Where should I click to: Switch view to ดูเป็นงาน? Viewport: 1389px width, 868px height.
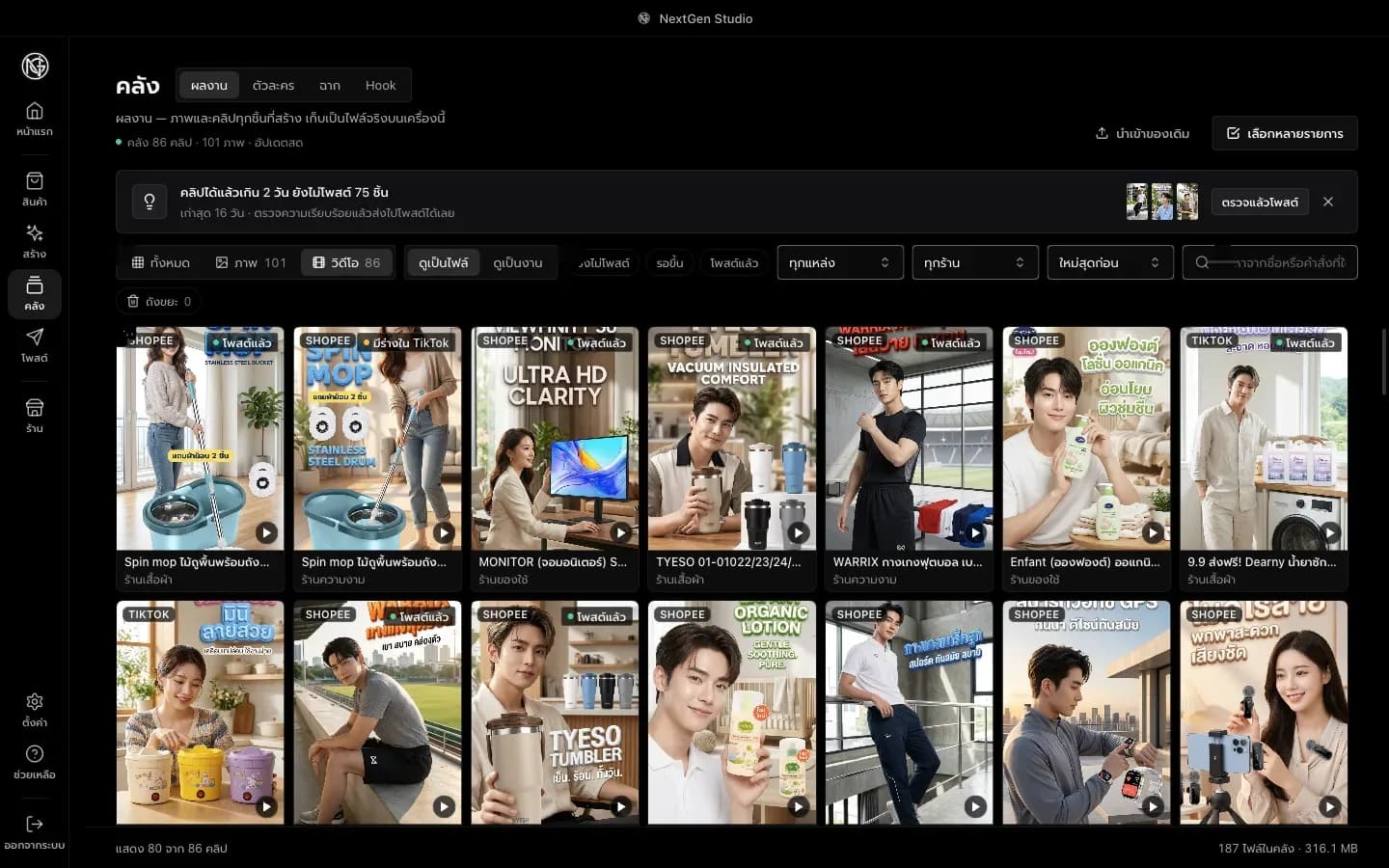click(x=518, y=262)
